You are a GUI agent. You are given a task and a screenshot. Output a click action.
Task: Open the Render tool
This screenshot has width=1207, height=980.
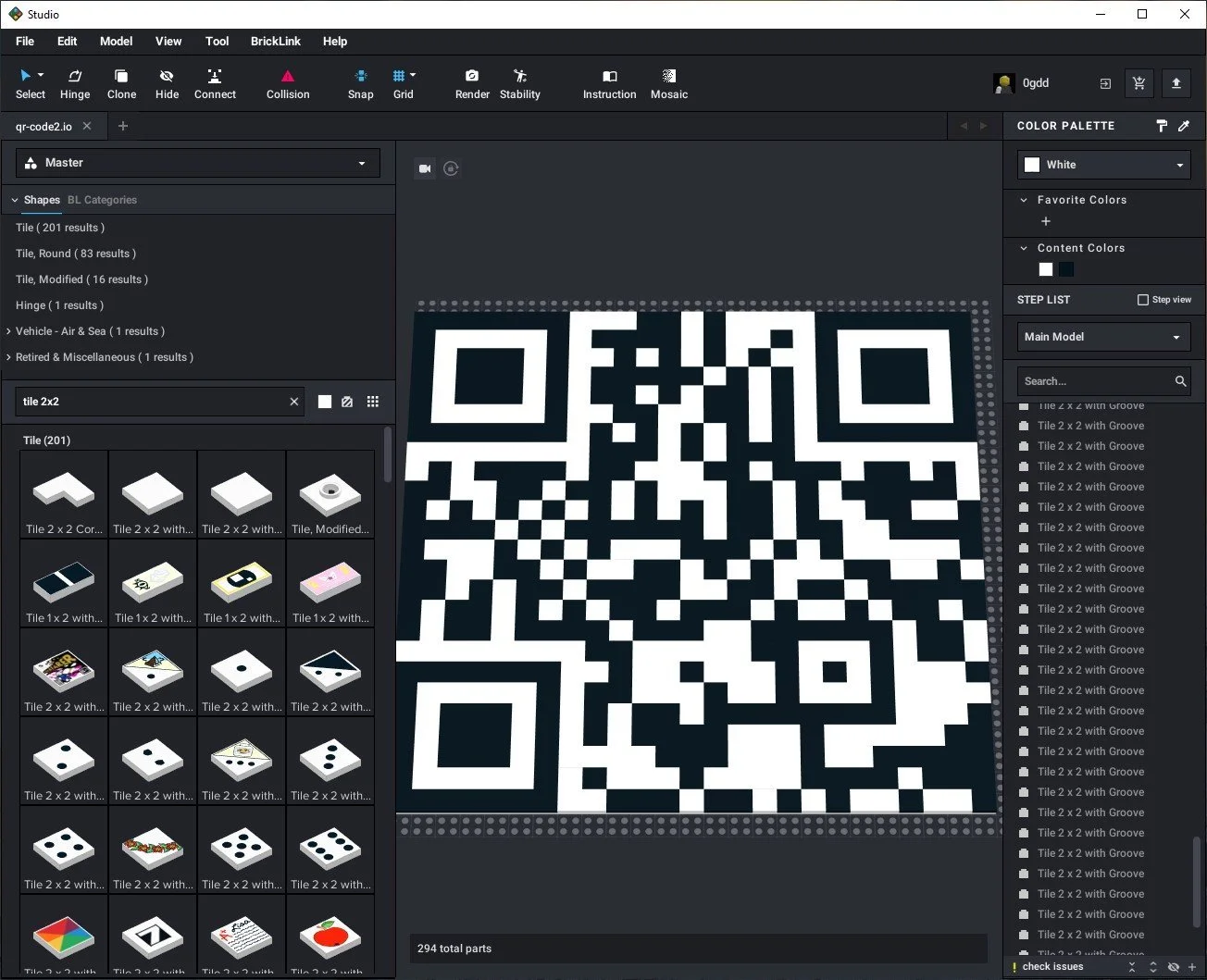tap(472, 83)
